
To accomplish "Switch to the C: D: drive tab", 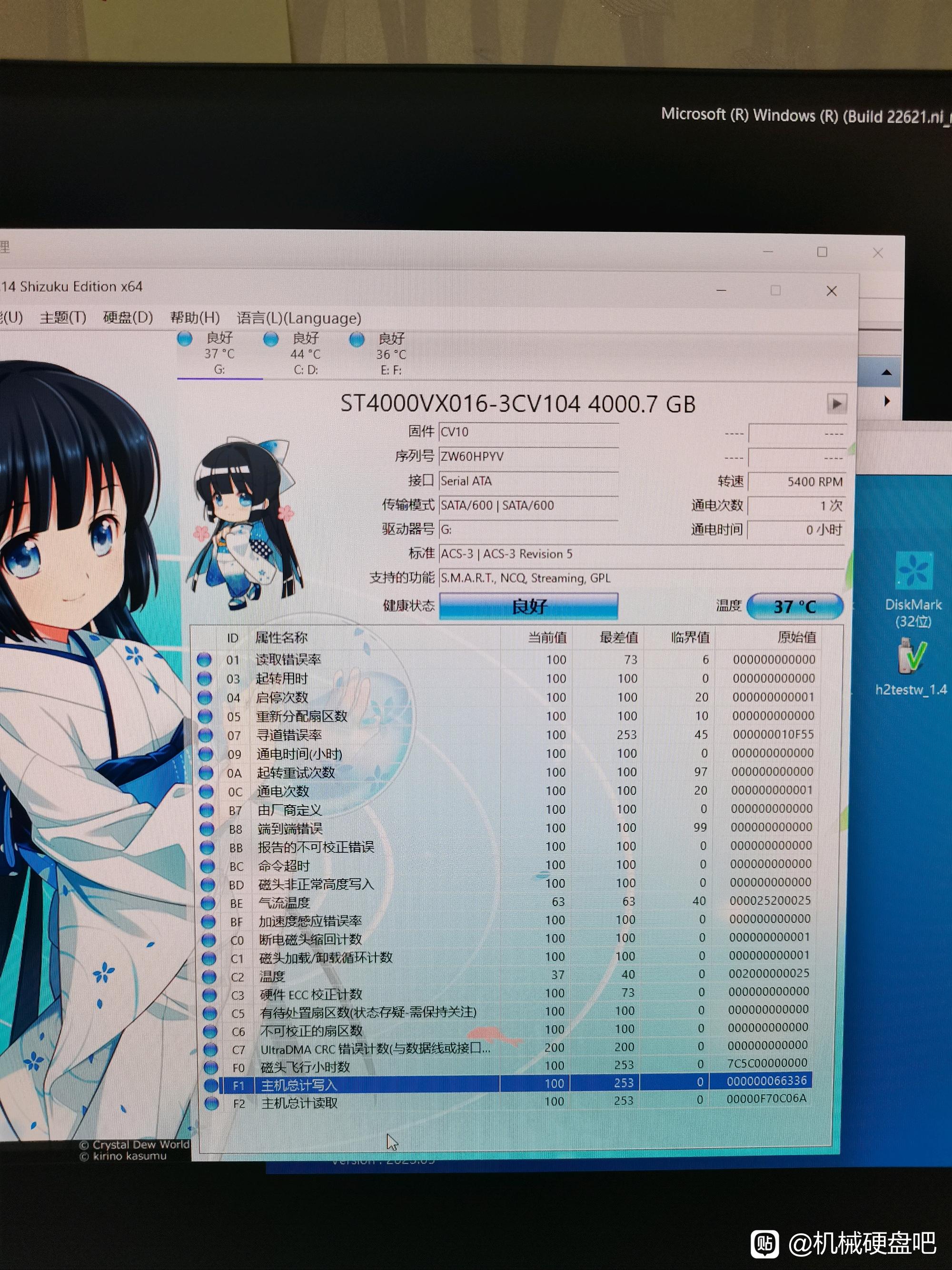I will (x=305, y=354).
